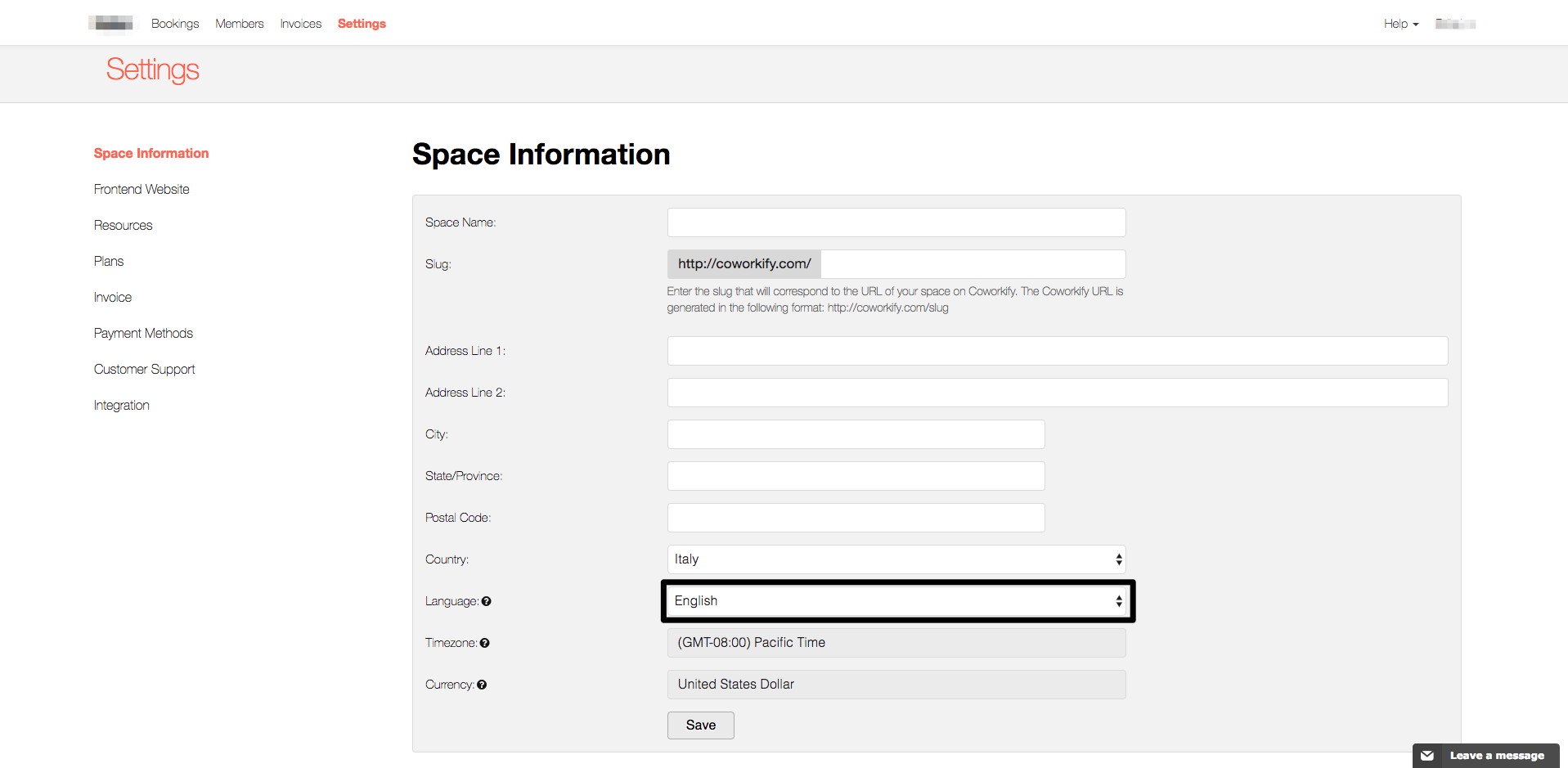Focus the Slug text field
1568x768 pixels.
tap(973, 264)
